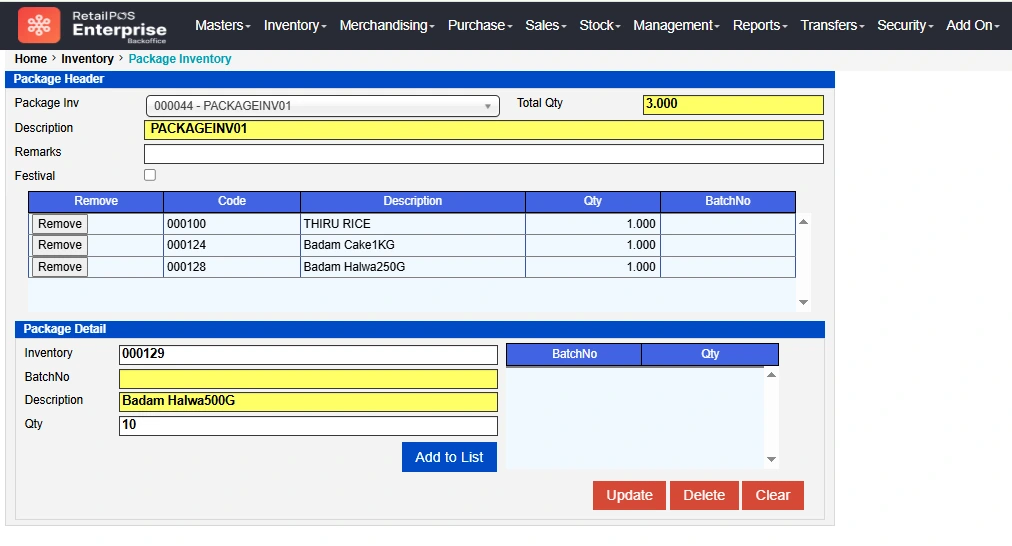The height and width of the screenshot is (546, 1012).
Task: Tick the Festival checkbox
Action: [150, 175]
